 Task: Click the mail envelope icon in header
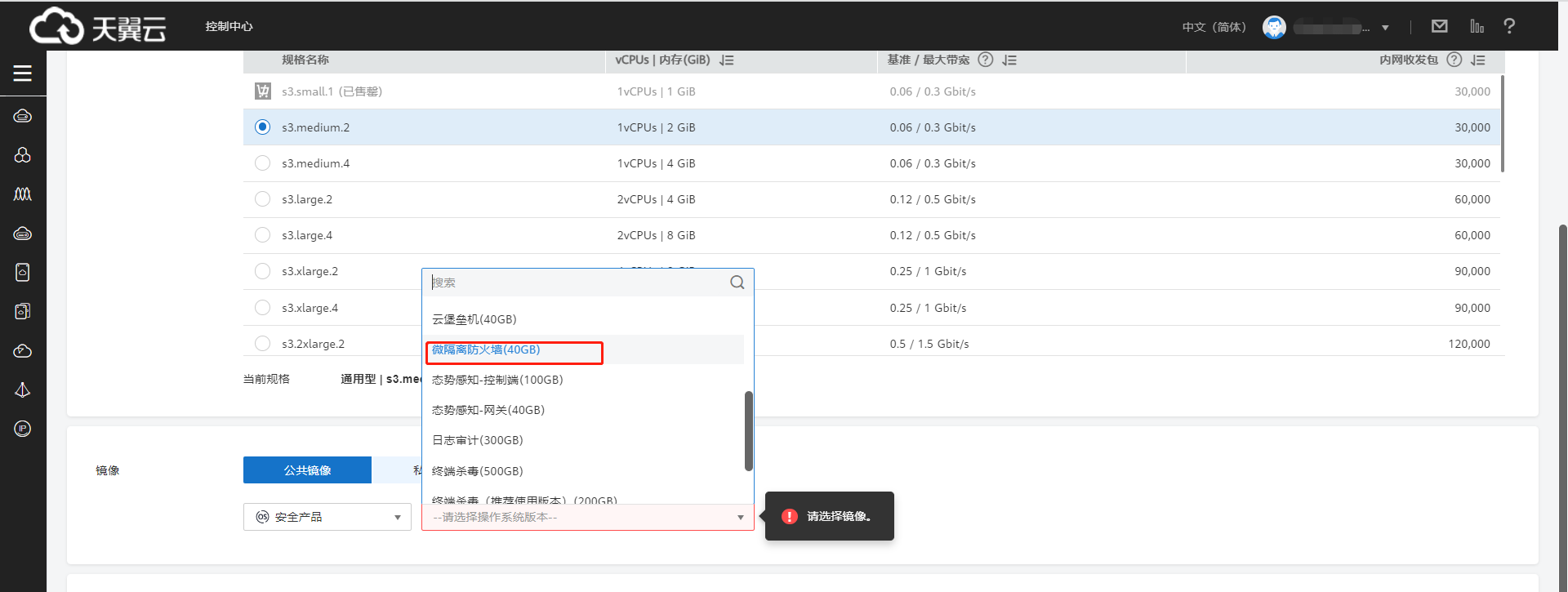coord(1440,26)
